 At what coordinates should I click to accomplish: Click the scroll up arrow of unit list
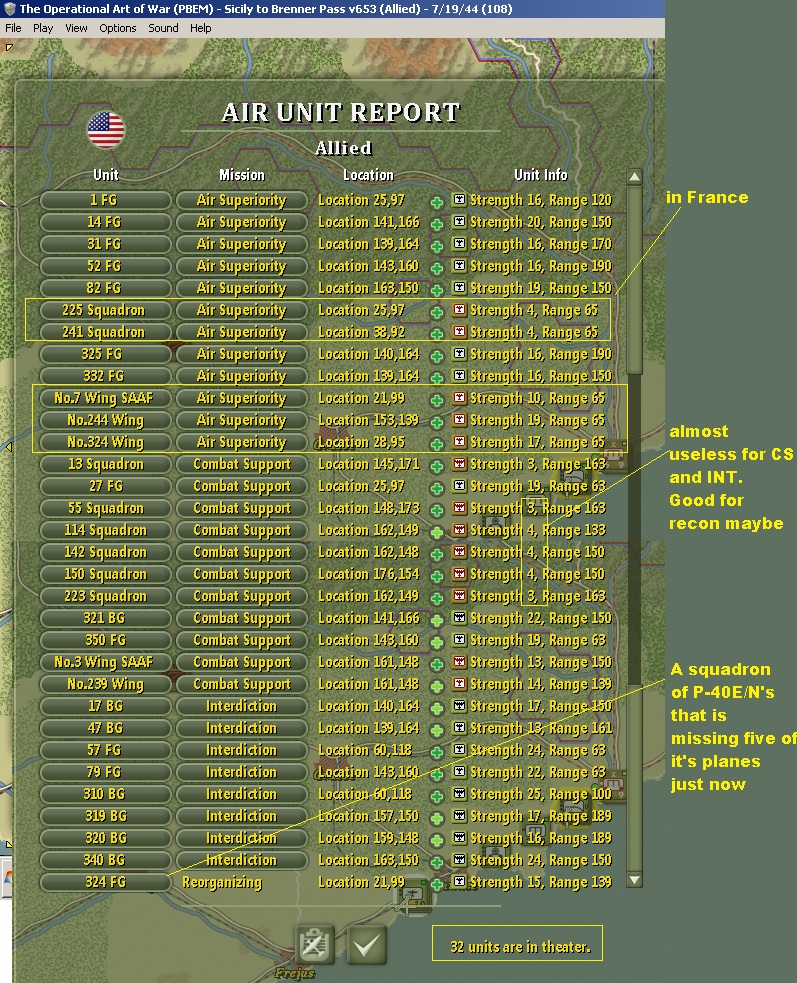coord(635,177)
